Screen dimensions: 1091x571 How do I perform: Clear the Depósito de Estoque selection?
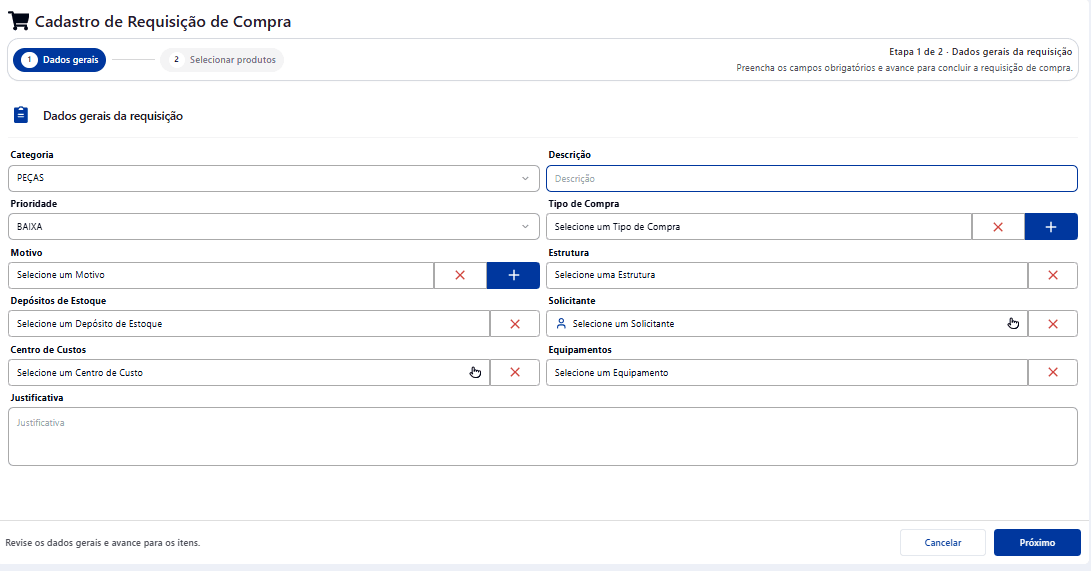(515, 324)
